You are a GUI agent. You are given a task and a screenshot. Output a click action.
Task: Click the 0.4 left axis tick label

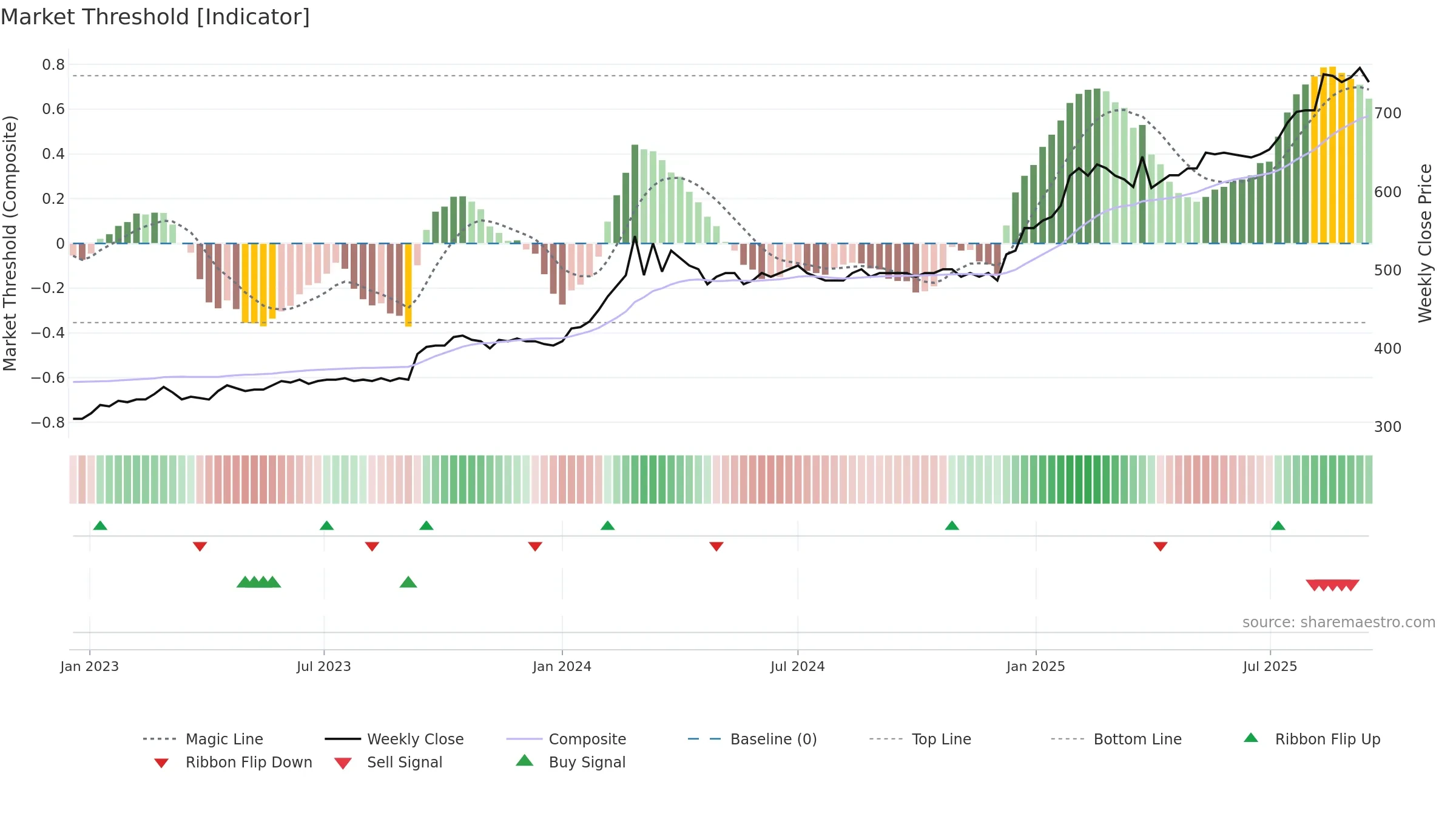pyautogui.click(x=53, y=153)
